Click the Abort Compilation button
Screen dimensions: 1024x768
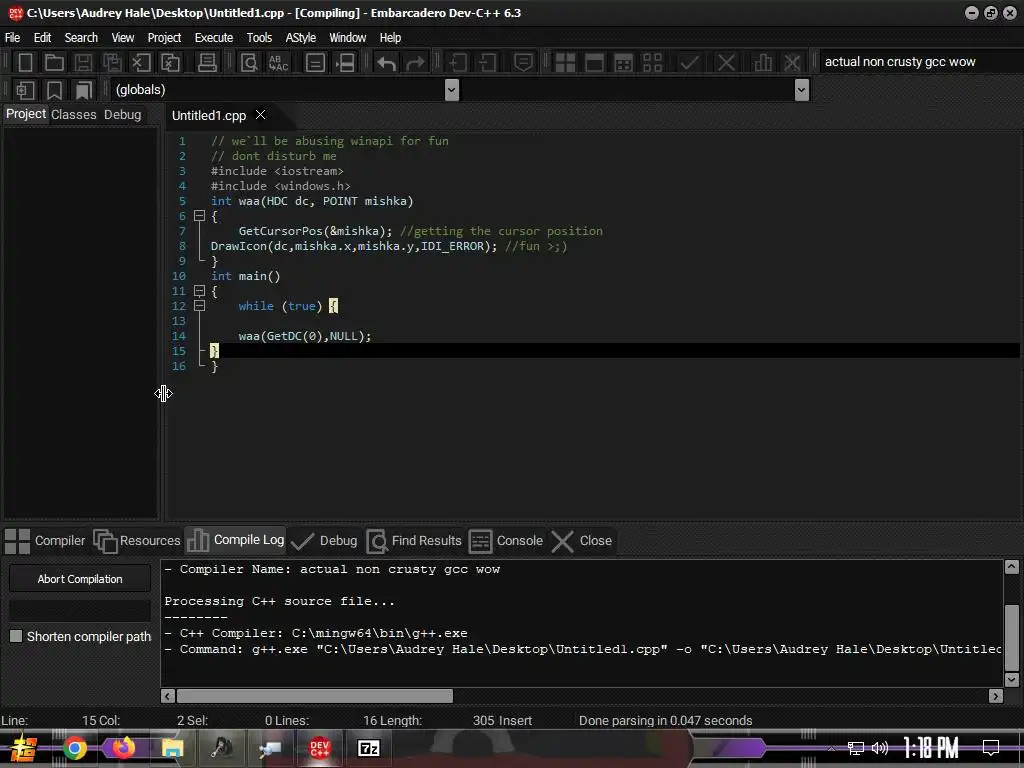(x=80, y=579)
